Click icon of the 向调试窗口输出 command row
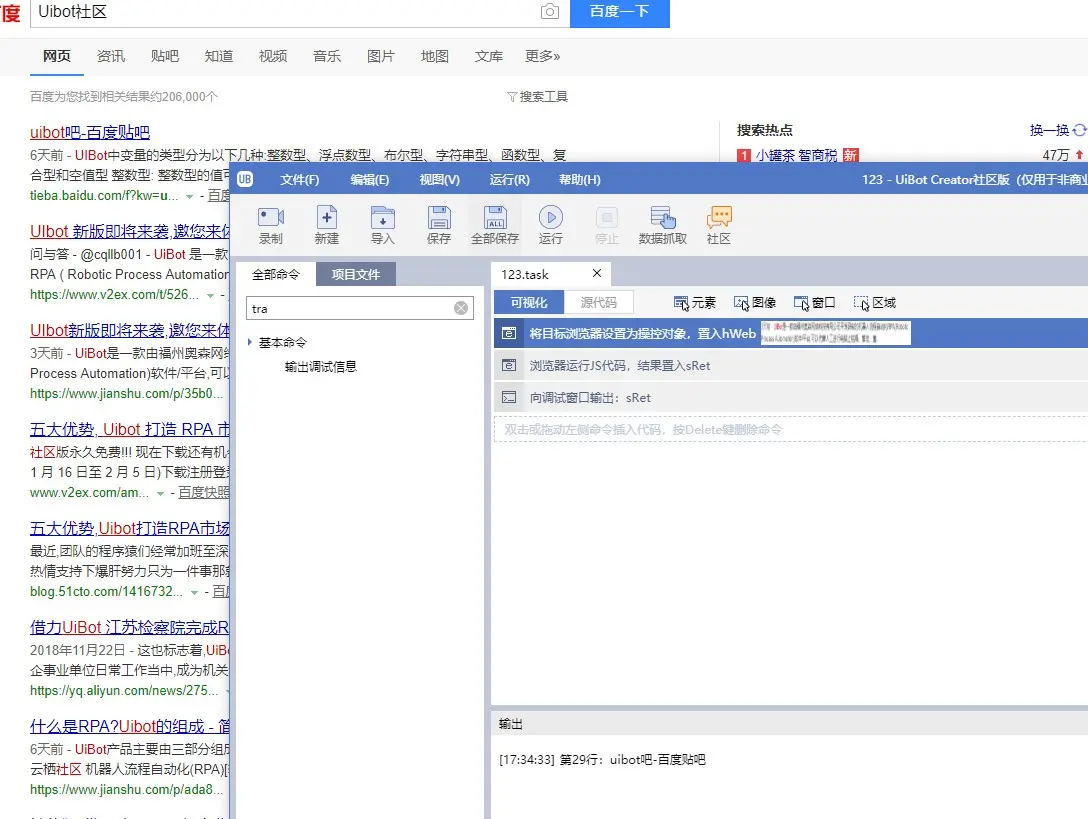The width and height of the screenshot is (1088, 819). [x=509, y=398]
